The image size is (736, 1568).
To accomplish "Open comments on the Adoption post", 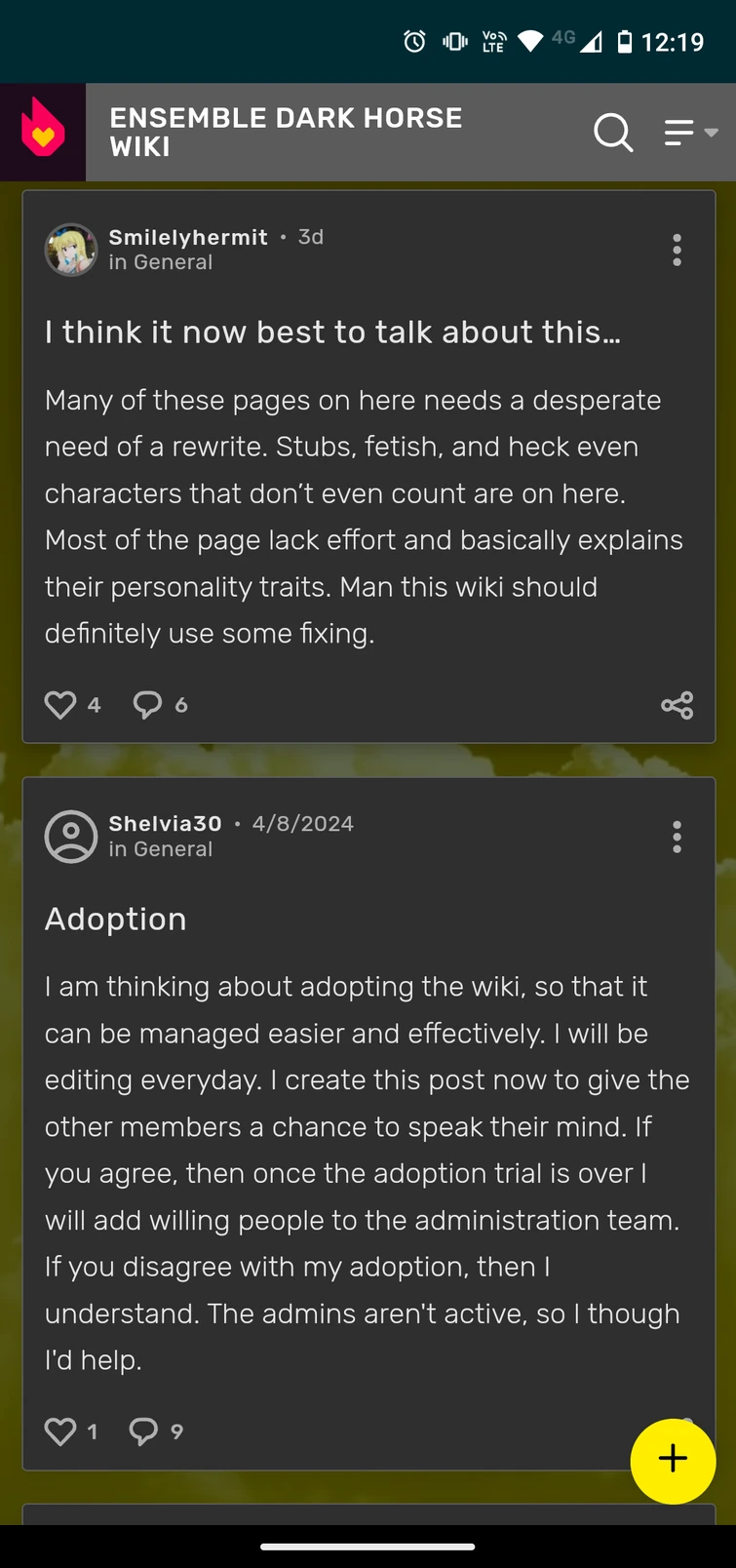I will pyautogui.click(x=144, y=1431).
